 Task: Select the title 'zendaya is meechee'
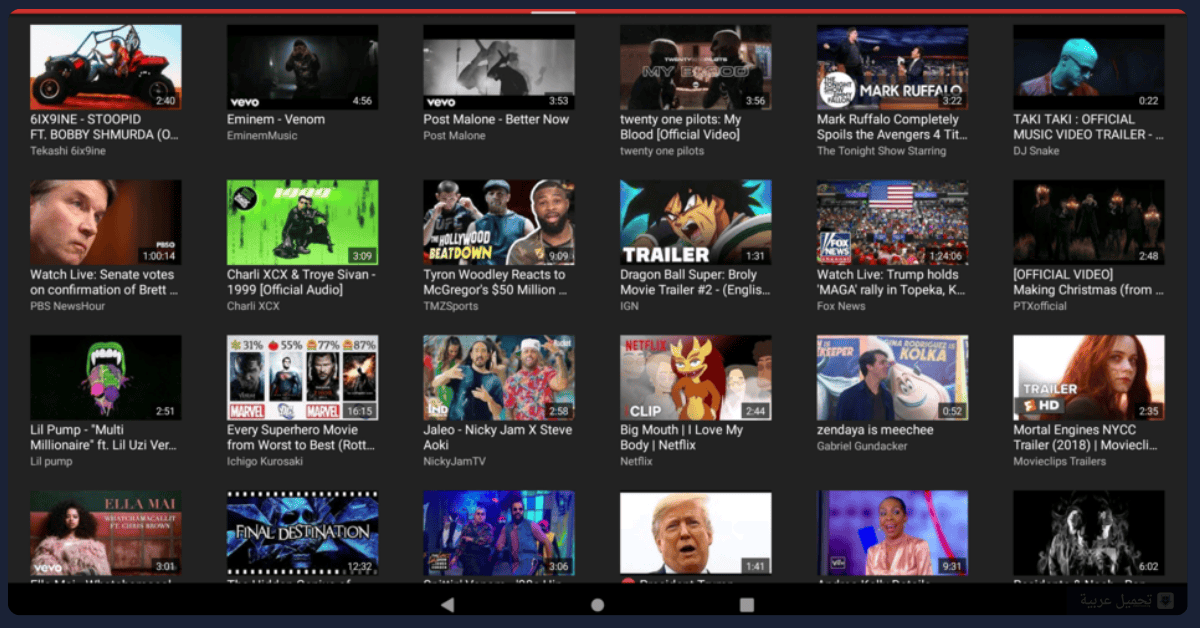coord(875,430)
